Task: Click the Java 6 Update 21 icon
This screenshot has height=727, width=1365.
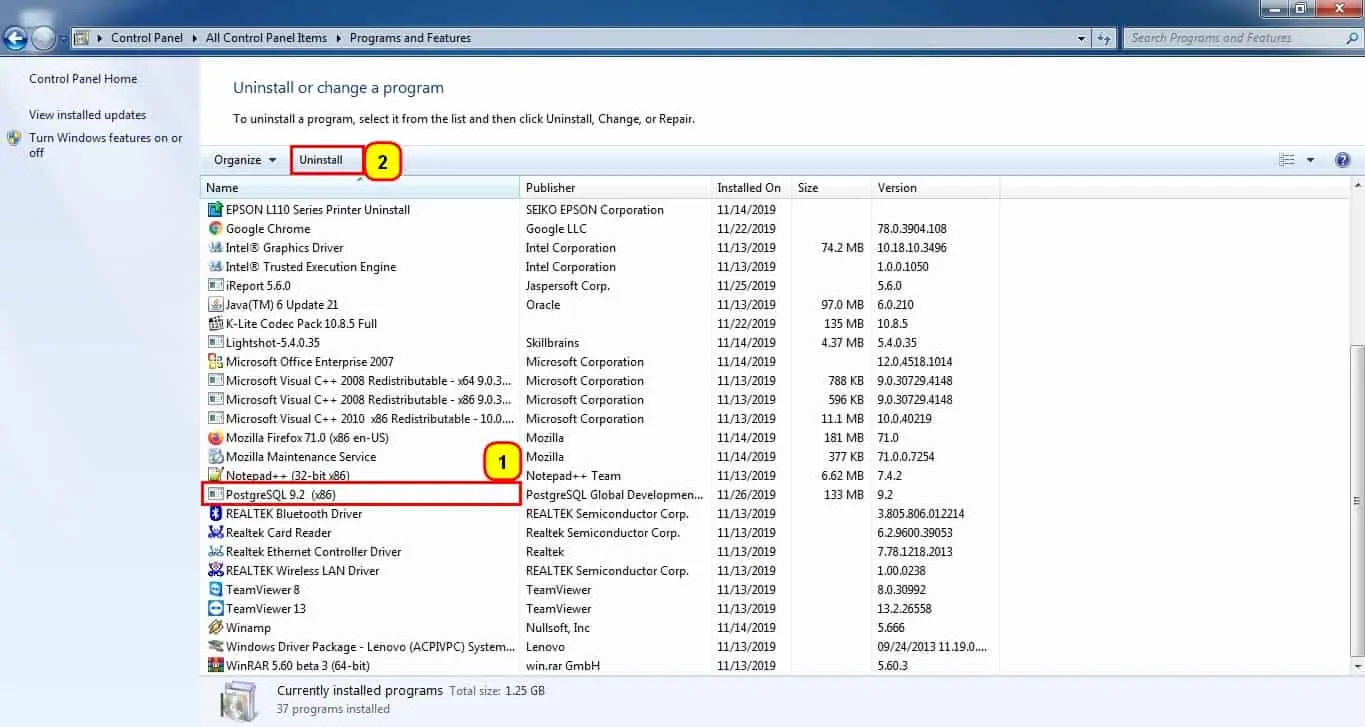Action: click(x=215, y=305)
